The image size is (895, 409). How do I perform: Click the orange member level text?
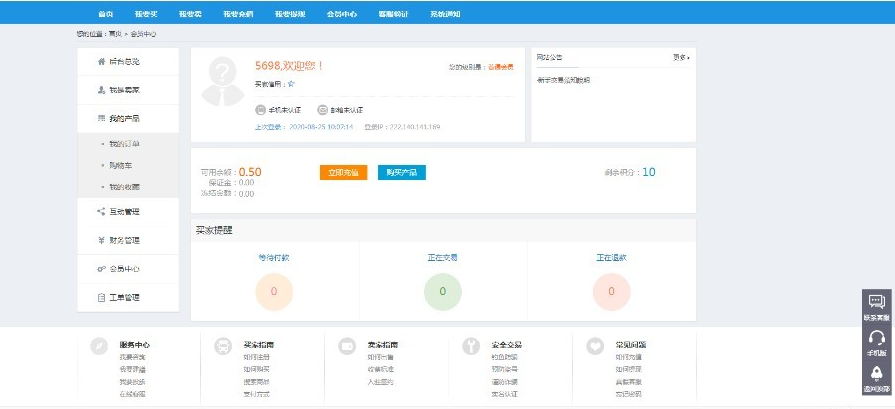coord(501,67)
